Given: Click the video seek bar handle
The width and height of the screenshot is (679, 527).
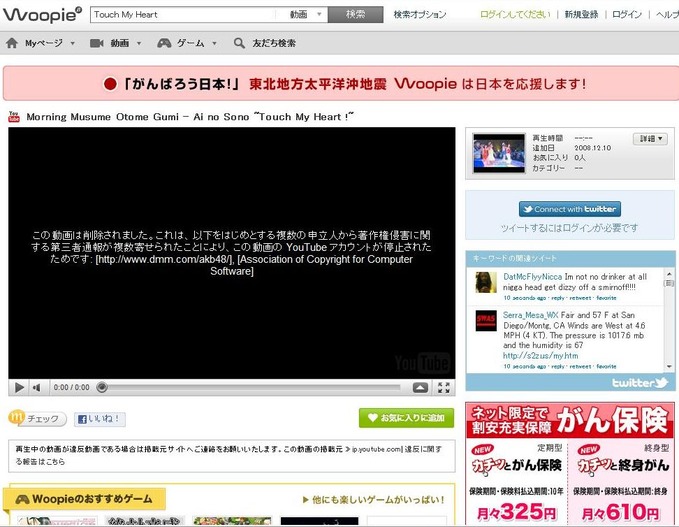Looking at the screenshot, I should click(x=102, y=387).
